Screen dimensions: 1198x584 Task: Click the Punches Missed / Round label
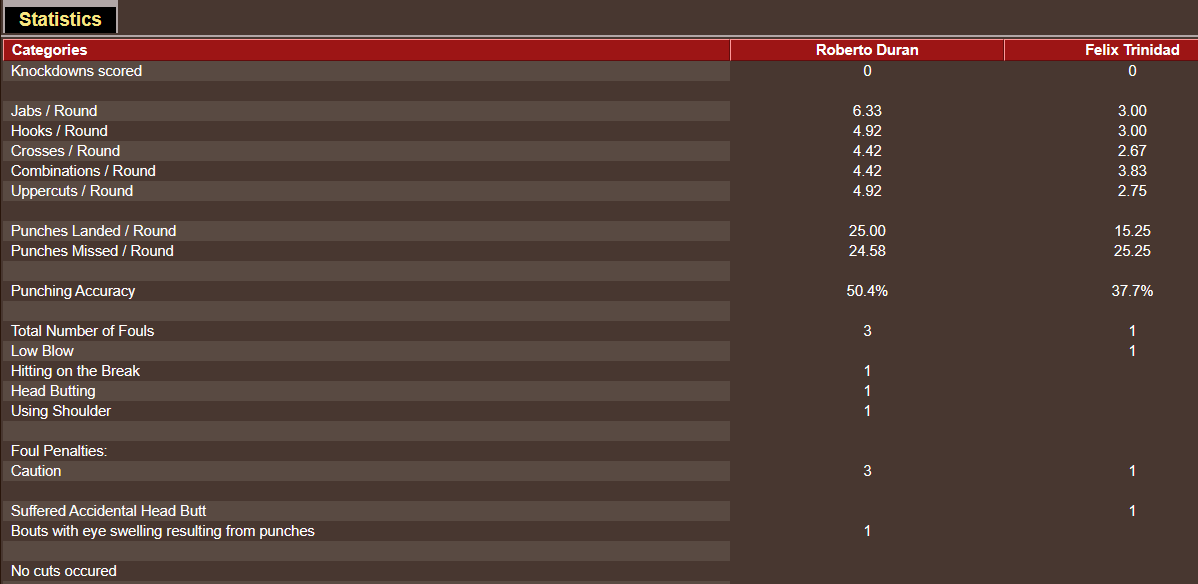92,251
